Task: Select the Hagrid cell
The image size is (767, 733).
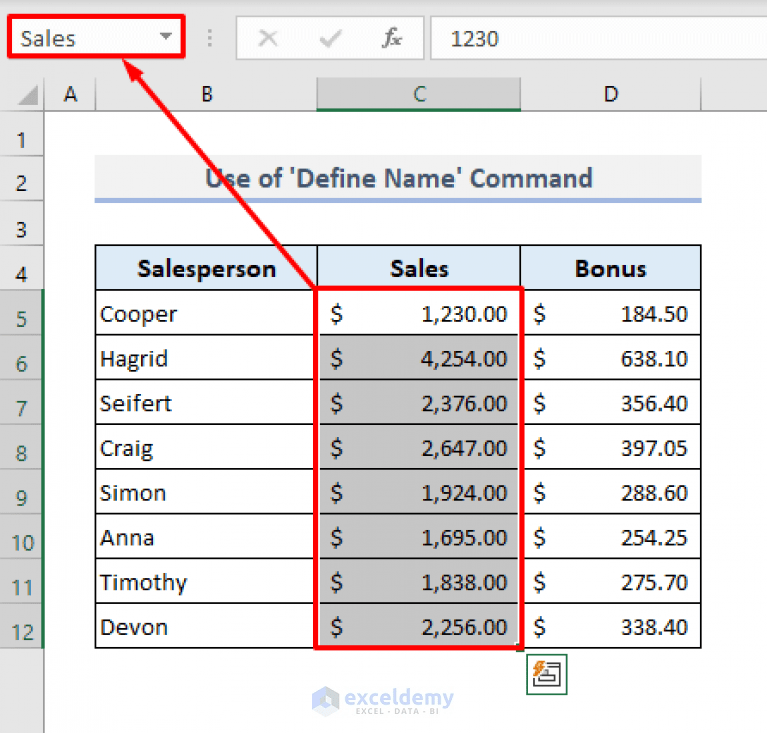Action: pyautogui.click(x=205, y=358)
